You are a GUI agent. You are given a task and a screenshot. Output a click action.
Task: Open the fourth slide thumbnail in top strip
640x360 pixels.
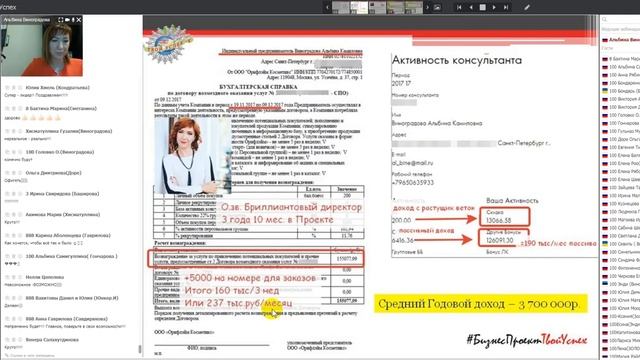(x=396, y=7)
